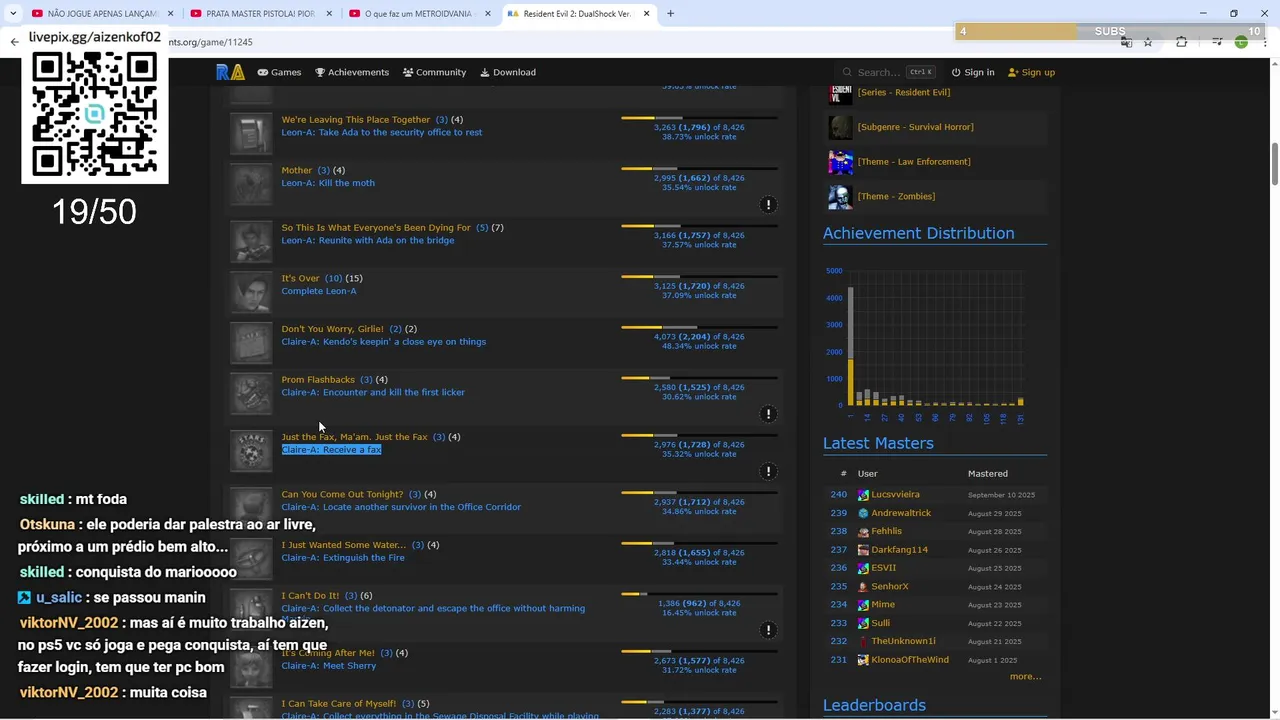Screen dimensions: 1280x720
Task: Click the progress bar of I Can't Do It!
Action: click(699, 594)
